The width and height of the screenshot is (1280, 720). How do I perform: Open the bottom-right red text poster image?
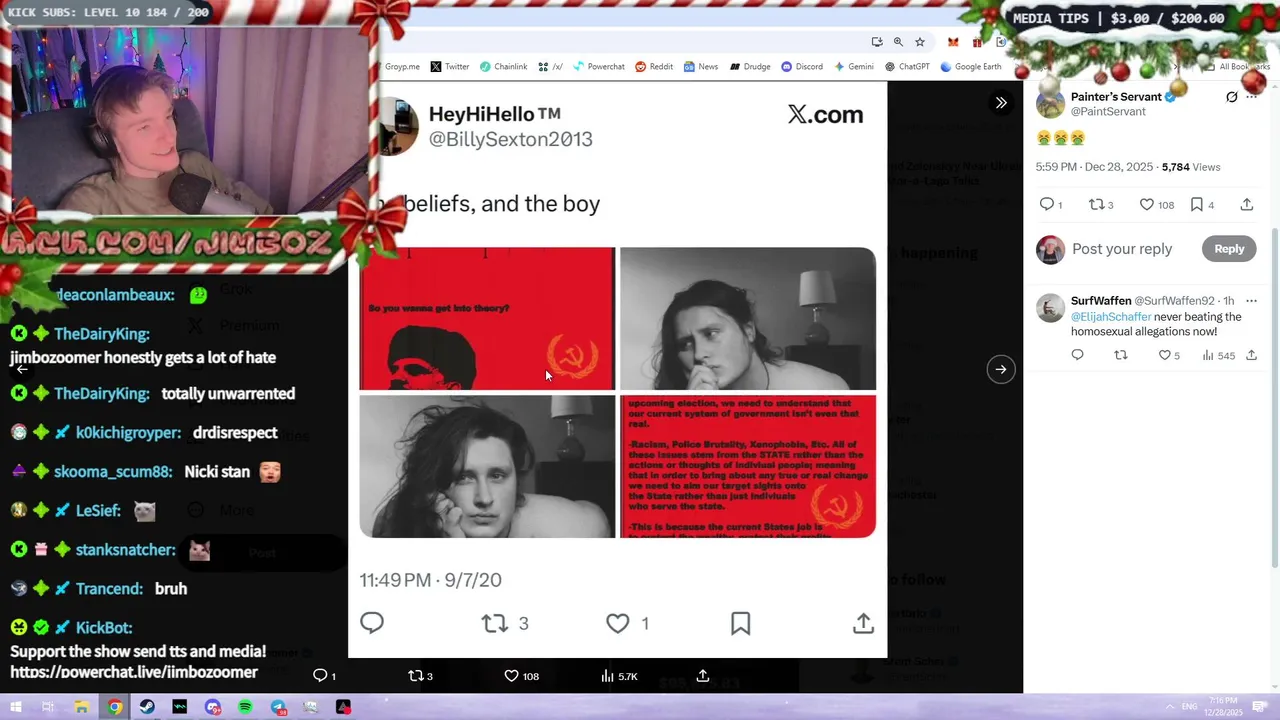coord(748,467)
